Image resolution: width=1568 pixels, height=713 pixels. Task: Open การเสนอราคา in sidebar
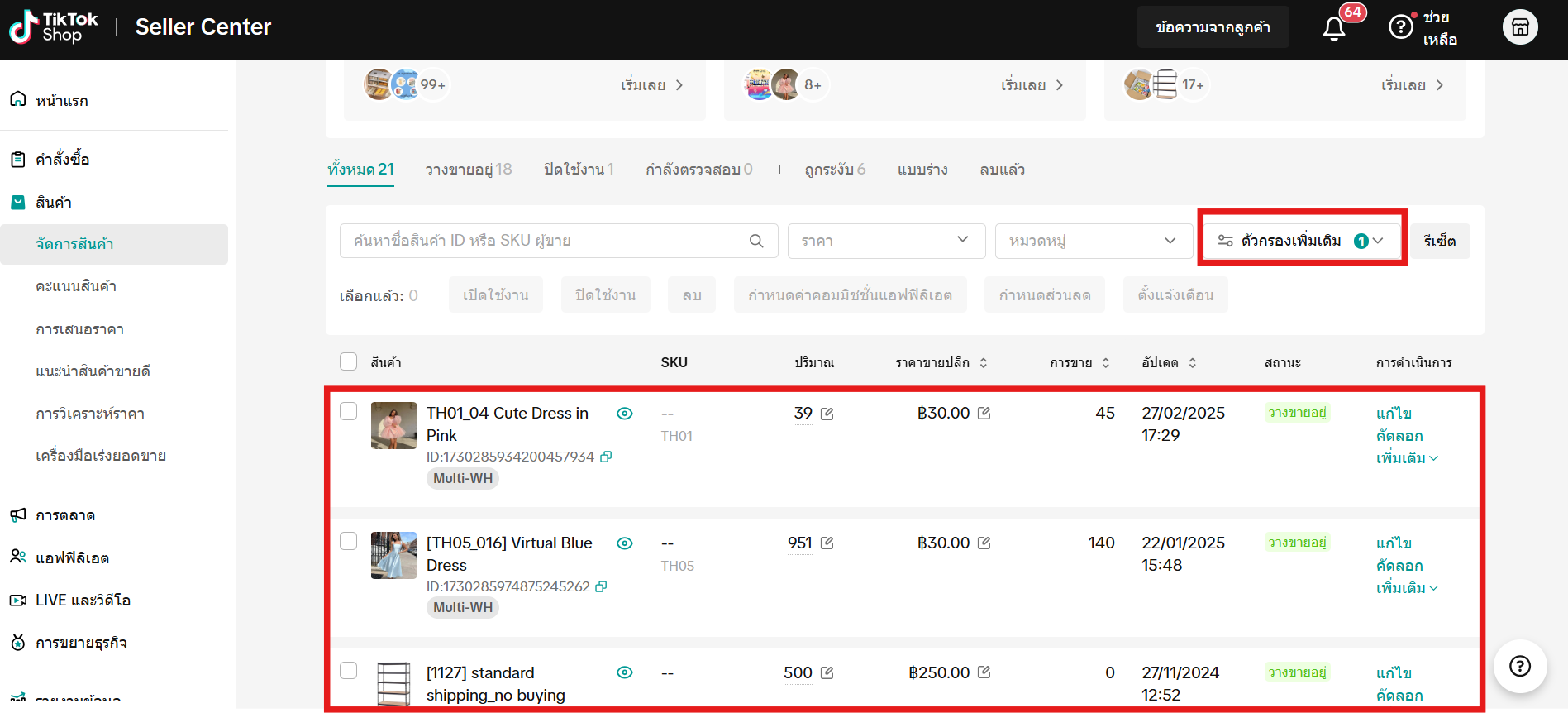tap(80, 329)
